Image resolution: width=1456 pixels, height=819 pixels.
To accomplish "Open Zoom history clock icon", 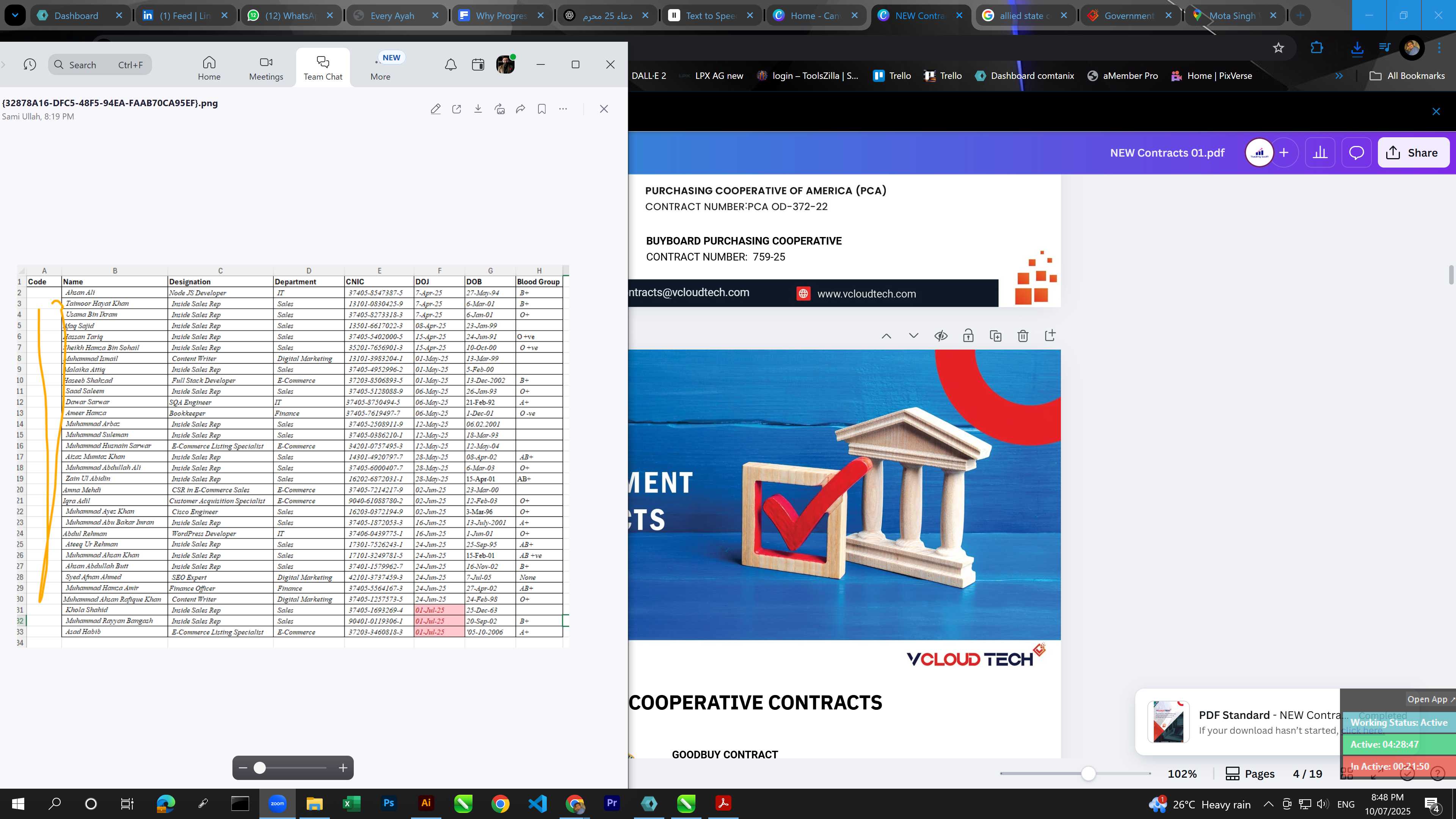I will 30,64.
